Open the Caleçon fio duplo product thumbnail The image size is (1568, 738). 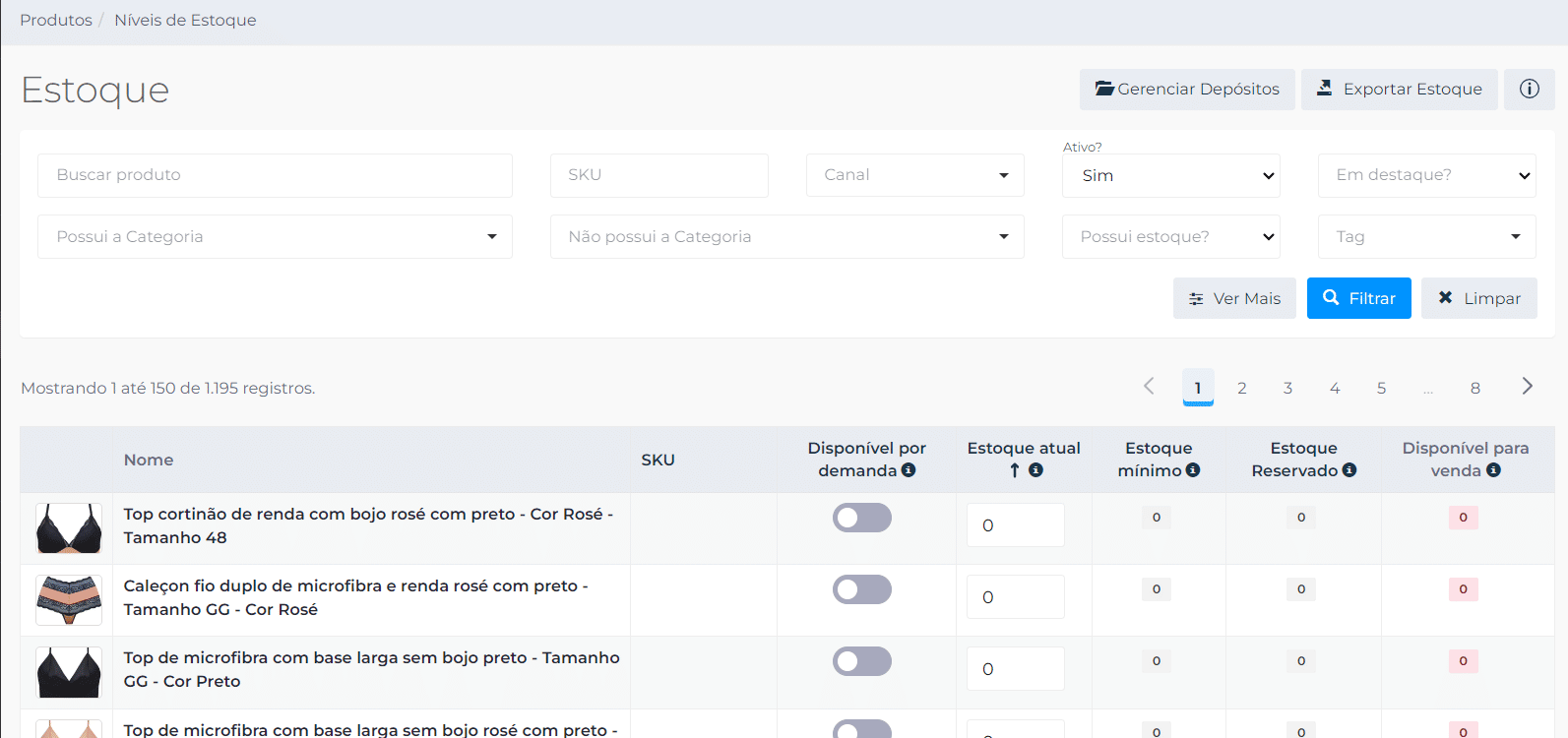coord(69,600)
